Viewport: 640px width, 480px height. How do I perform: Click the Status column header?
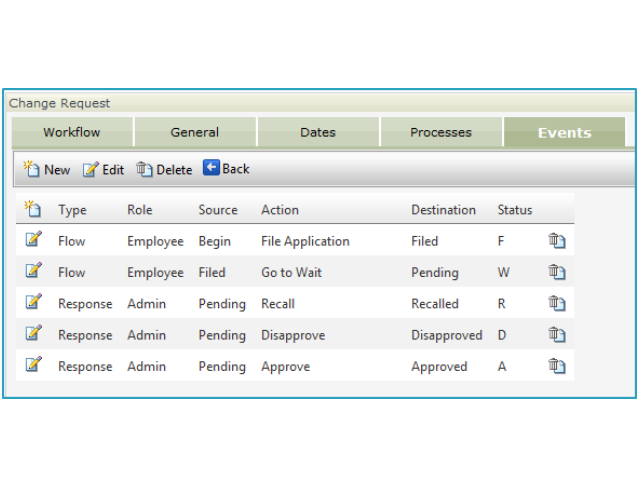pyautogui.click(x=515, y=210)
